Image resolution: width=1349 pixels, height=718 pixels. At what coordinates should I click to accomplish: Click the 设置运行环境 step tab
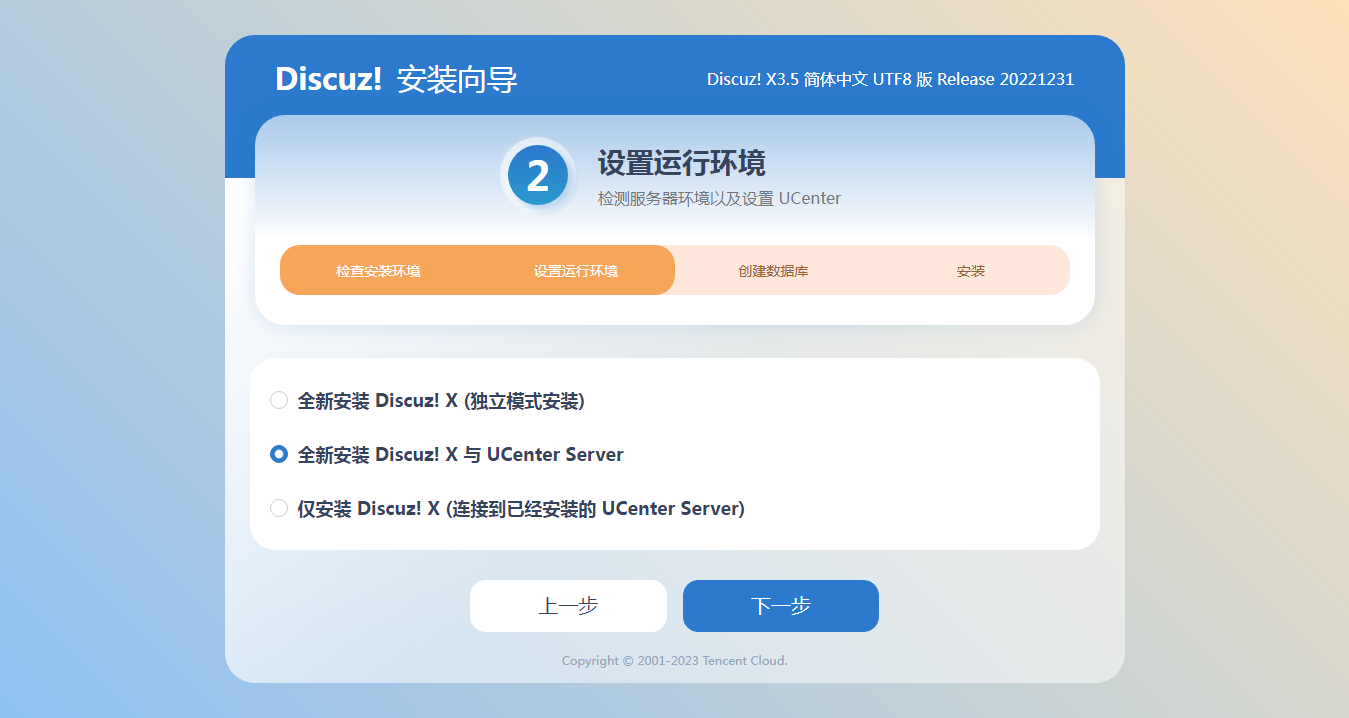[576, 270]
